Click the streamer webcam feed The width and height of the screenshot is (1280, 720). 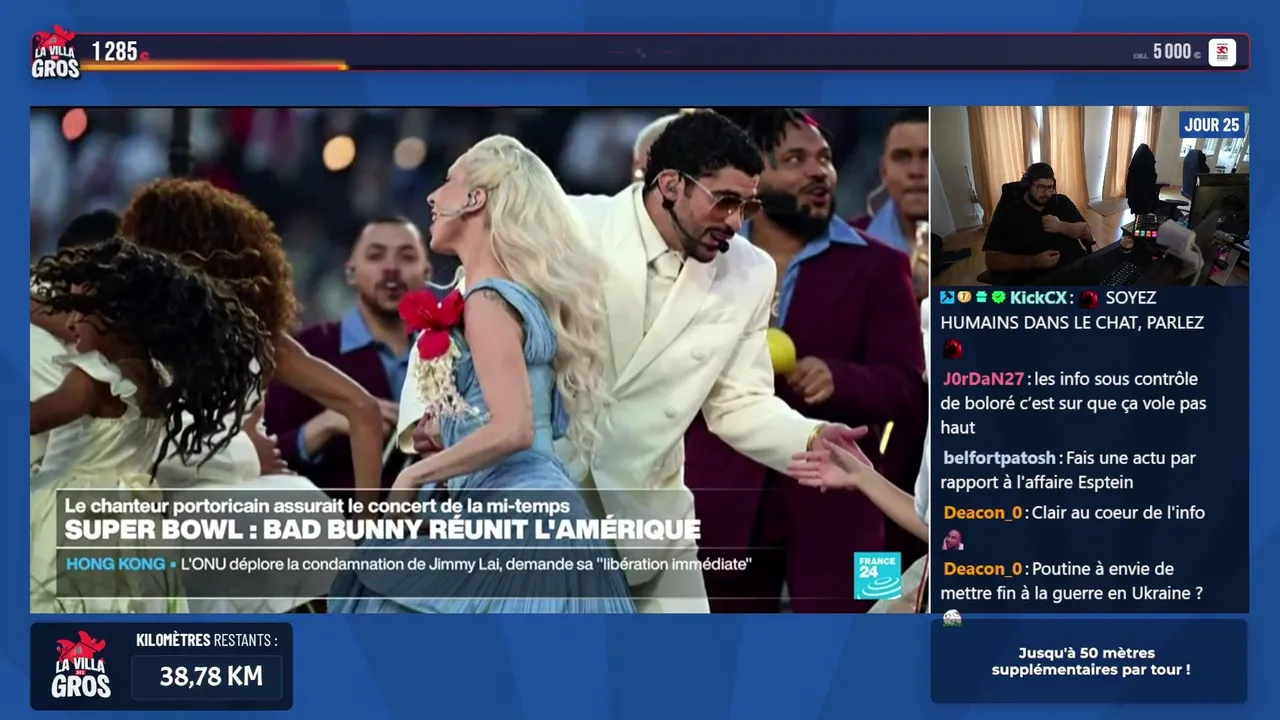pyautogui.click(x=1089, y=196)
